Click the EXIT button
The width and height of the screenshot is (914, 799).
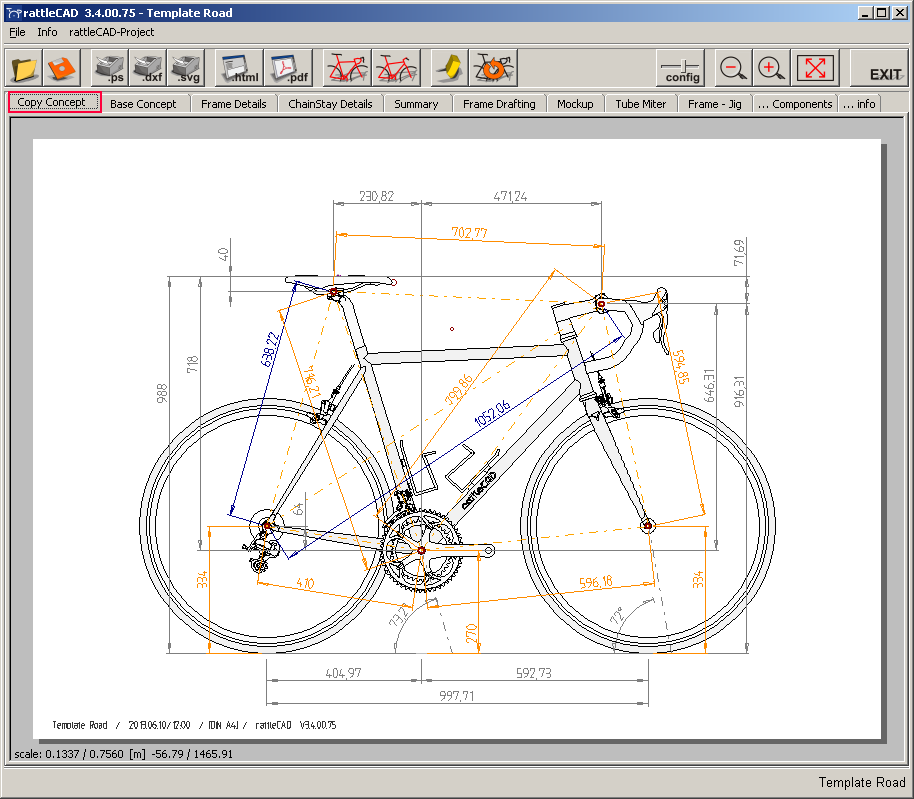(x=880, y=68)
